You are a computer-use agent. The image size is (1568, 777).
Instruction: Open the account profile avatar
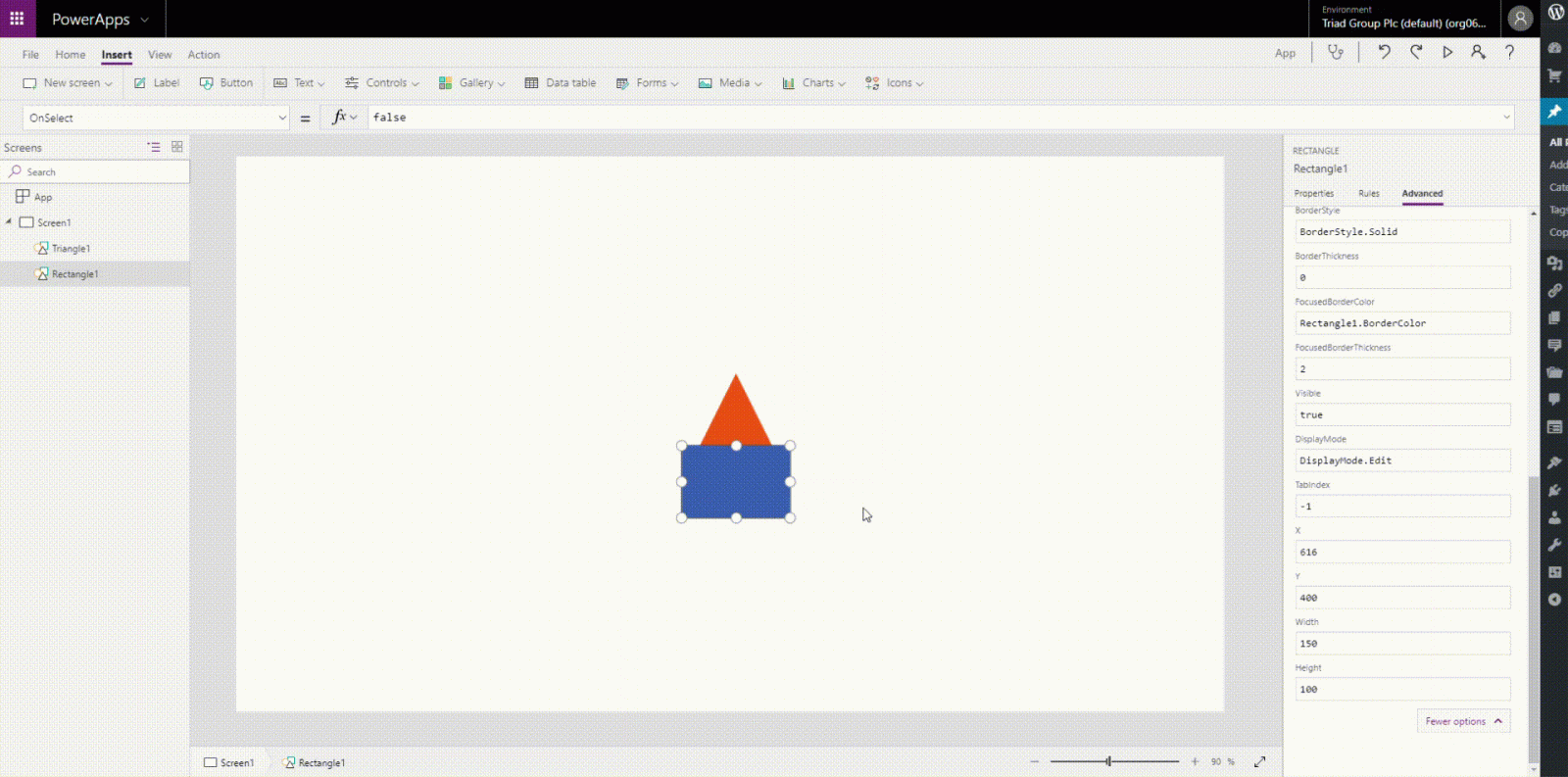1520,19
